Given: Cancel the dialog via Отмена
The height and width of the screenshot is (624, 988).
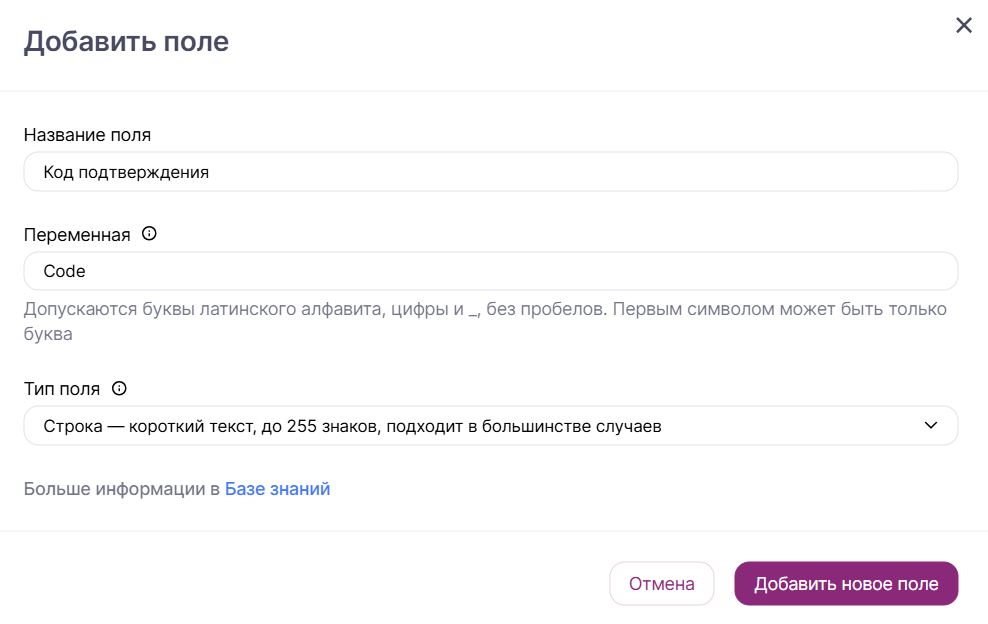Looking at the screenshot, I should pyautogui.click(x=661, y=583).
